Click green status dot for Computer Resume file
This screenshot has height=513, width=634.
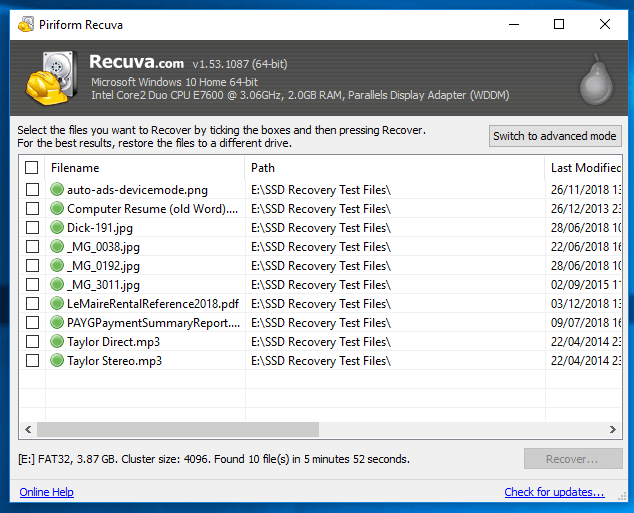click(57, 208)
